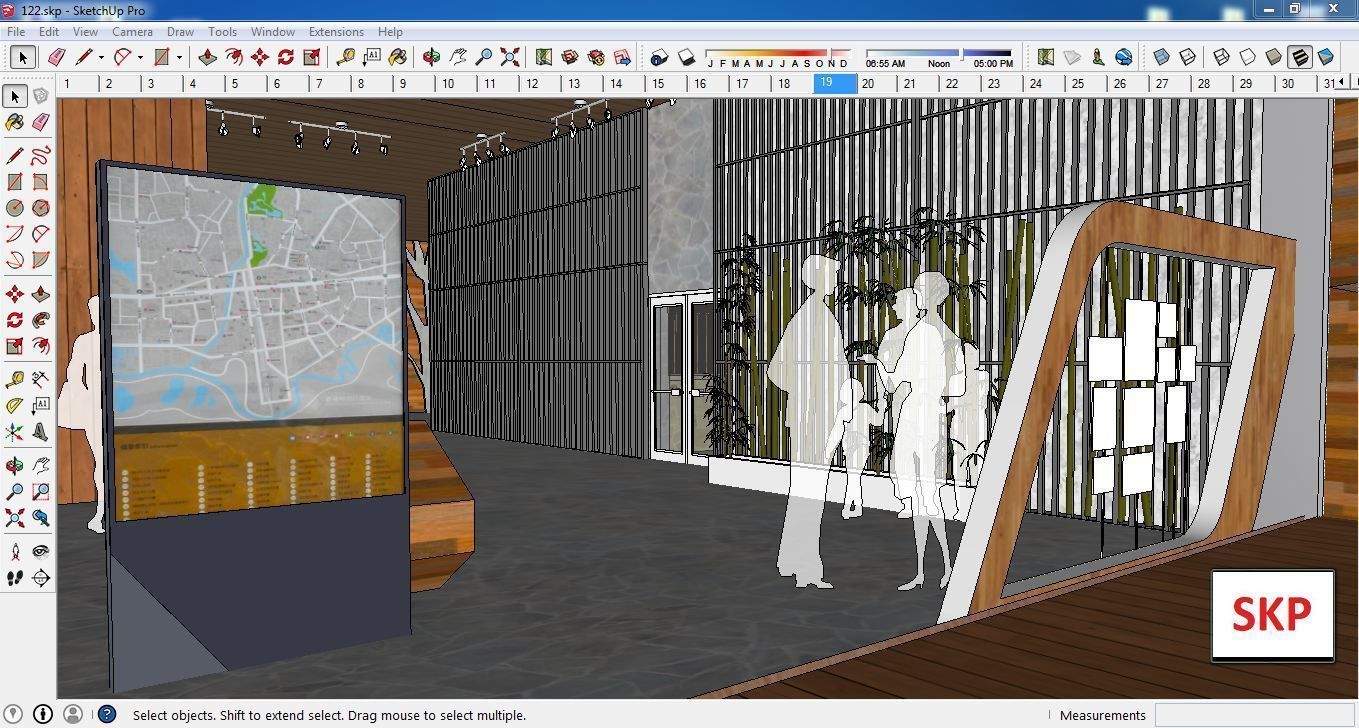Select the Paint Bucket tool in top toolbar
The image size is (1359, 728).
(x=398, y=57)
